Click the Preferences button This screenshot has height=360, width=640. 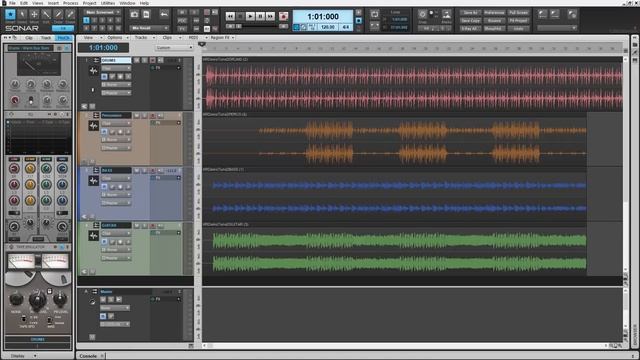coord(494,13)
